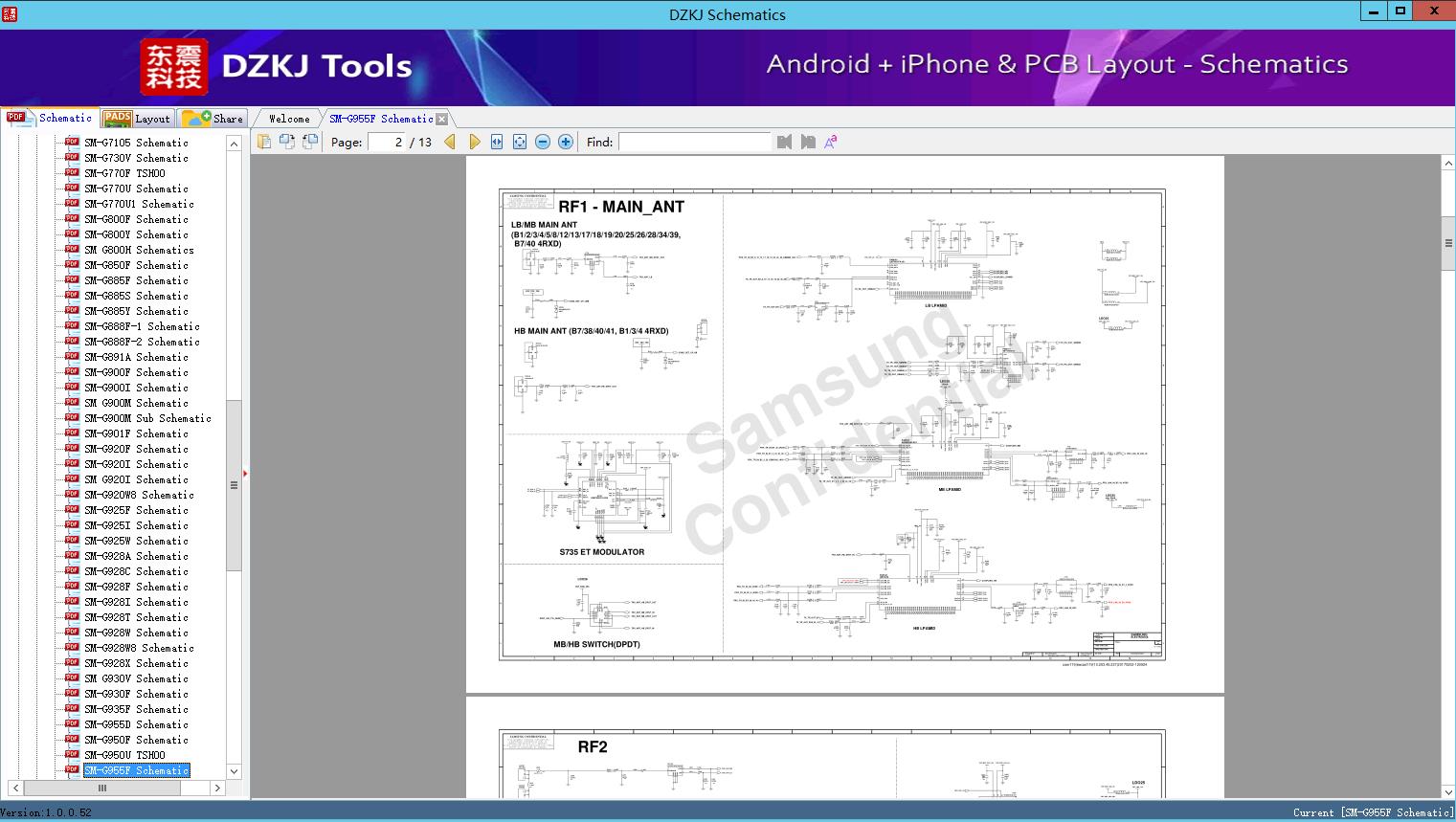Go to the next page arrow
The image size is (1456, 822).
475,142
